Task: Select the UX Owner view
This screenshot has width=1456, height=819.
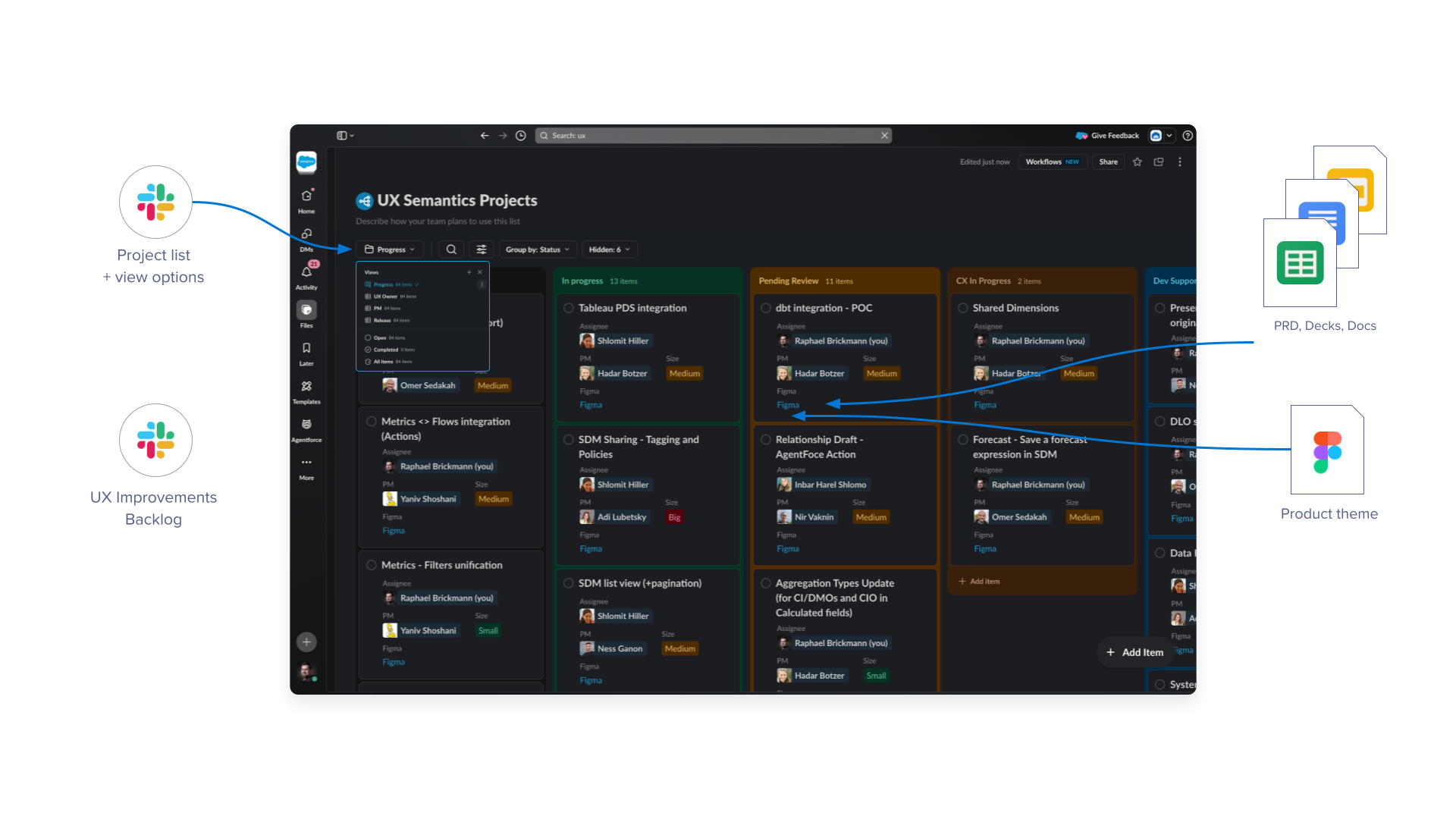Action: 391,297
